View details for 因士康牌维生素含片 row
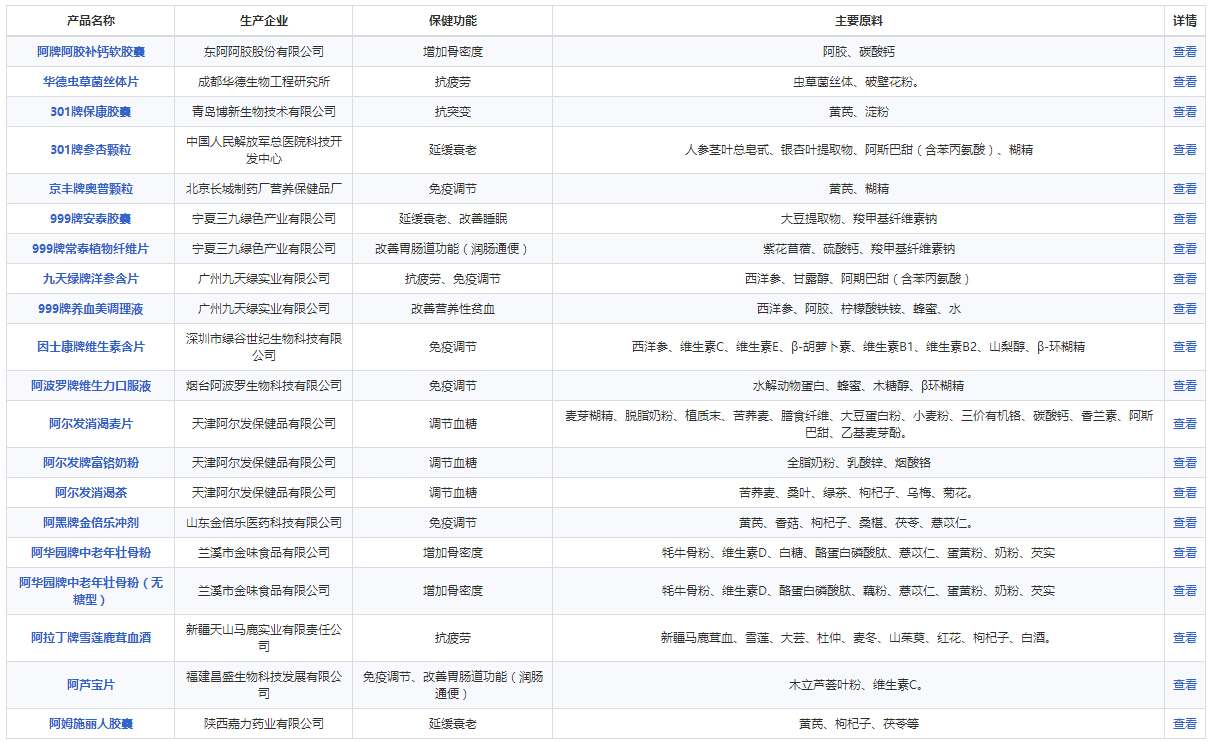This screenshot has width=1210, height=742. coord(1184,347)
